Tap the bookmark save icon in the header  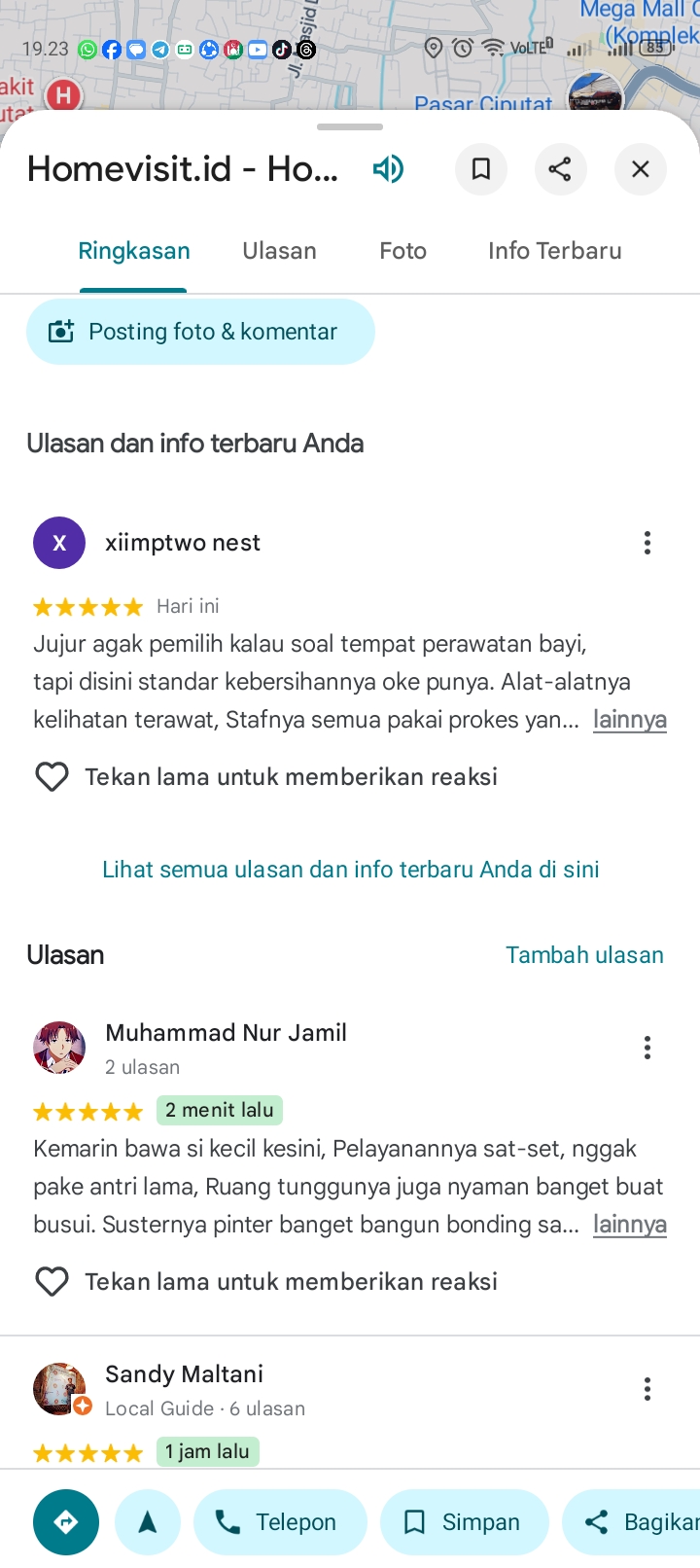click(x=481, y=169)
